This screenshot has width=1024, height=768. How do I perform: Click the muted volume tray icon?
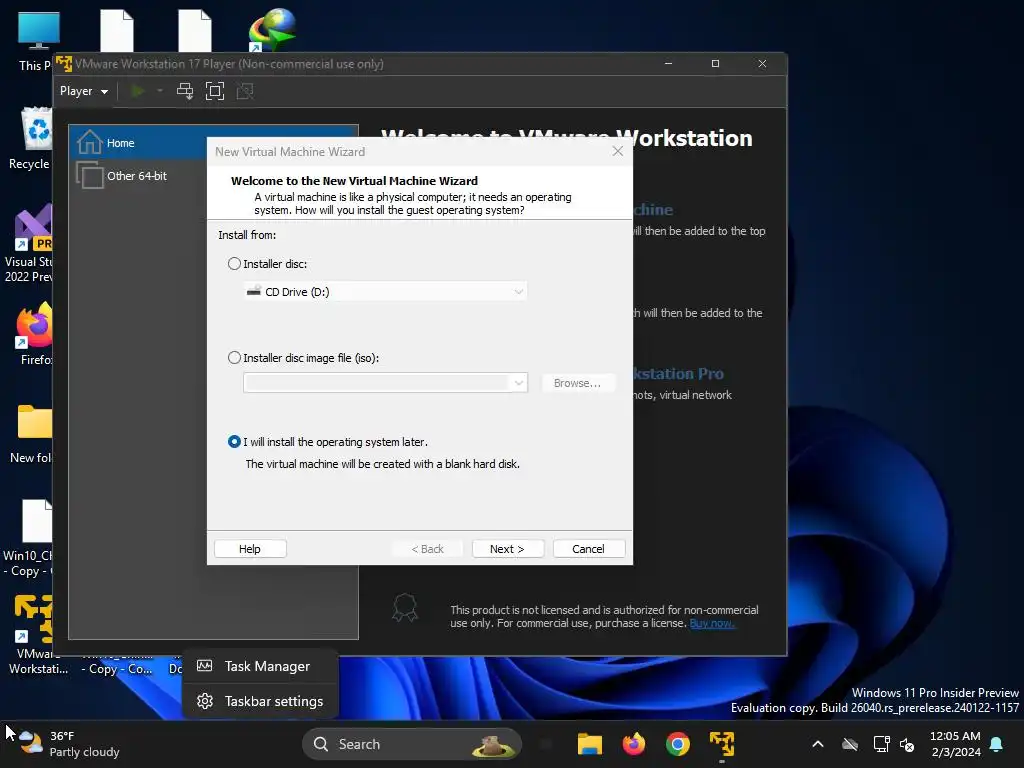click(907, 744)
